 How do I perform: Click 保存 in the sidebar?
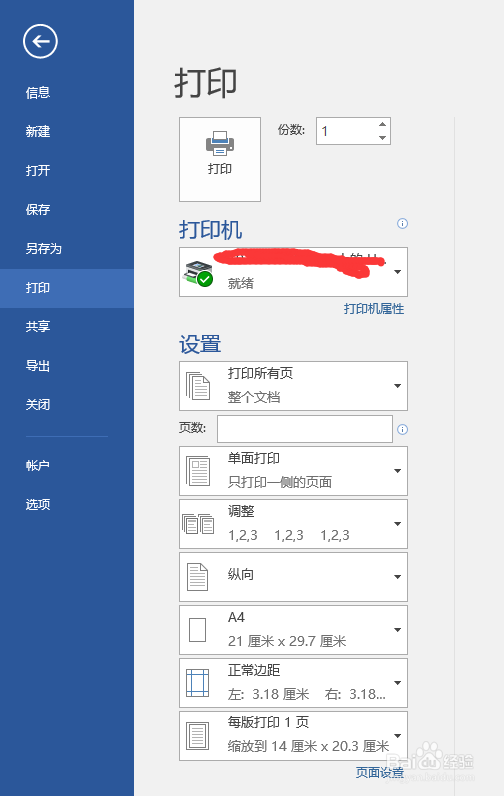(x=38, y=209)
